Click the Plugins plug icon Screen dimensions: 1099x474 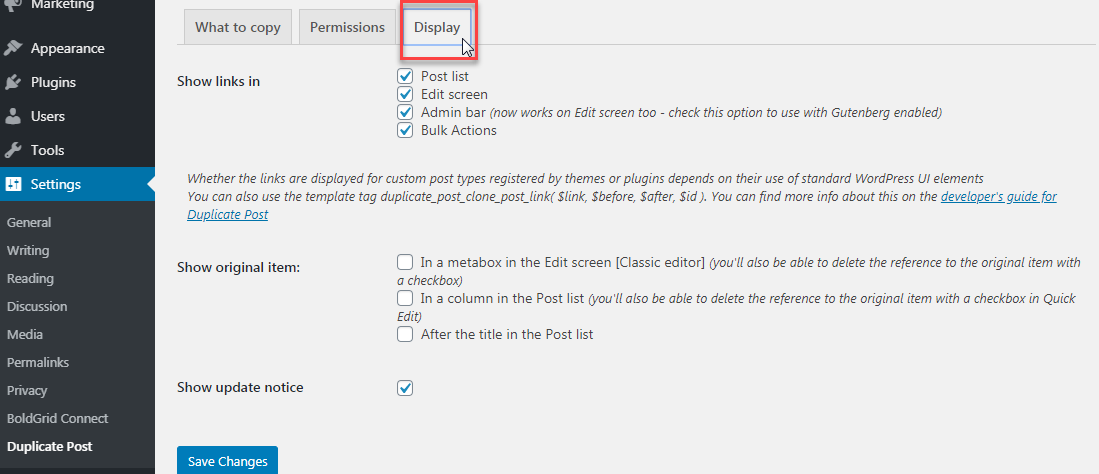(x=13, y=82)
